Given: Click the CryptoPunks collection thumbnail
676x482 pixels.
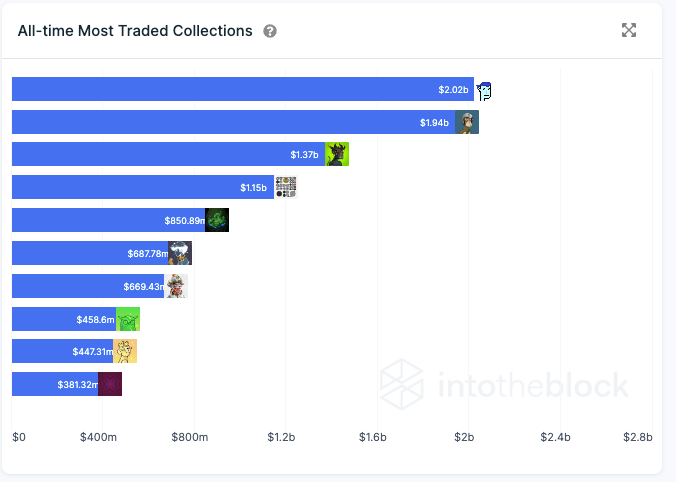Looking at the screenshot, I should point(485,90).
